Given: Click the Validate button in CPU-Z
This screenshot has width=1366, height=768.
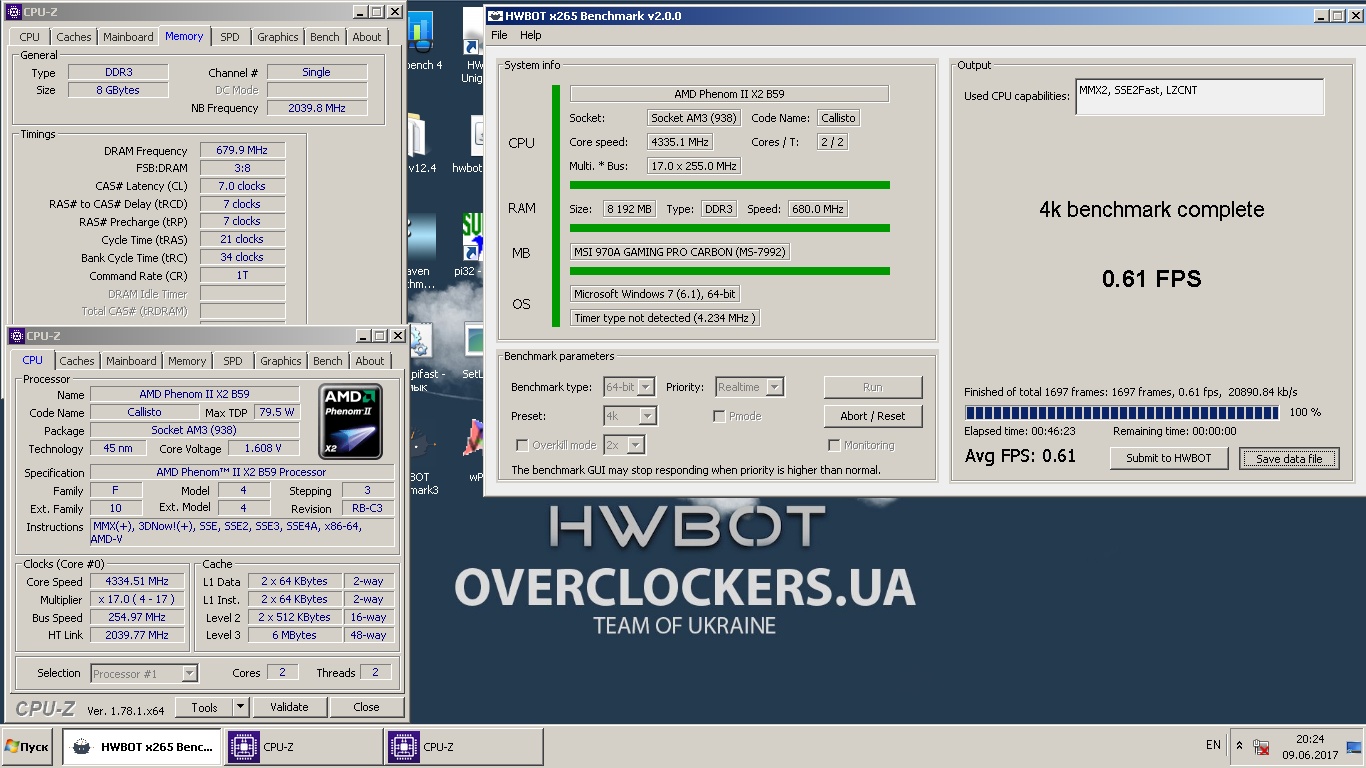Looking at the screenshot, I should [x=289, y=707].
